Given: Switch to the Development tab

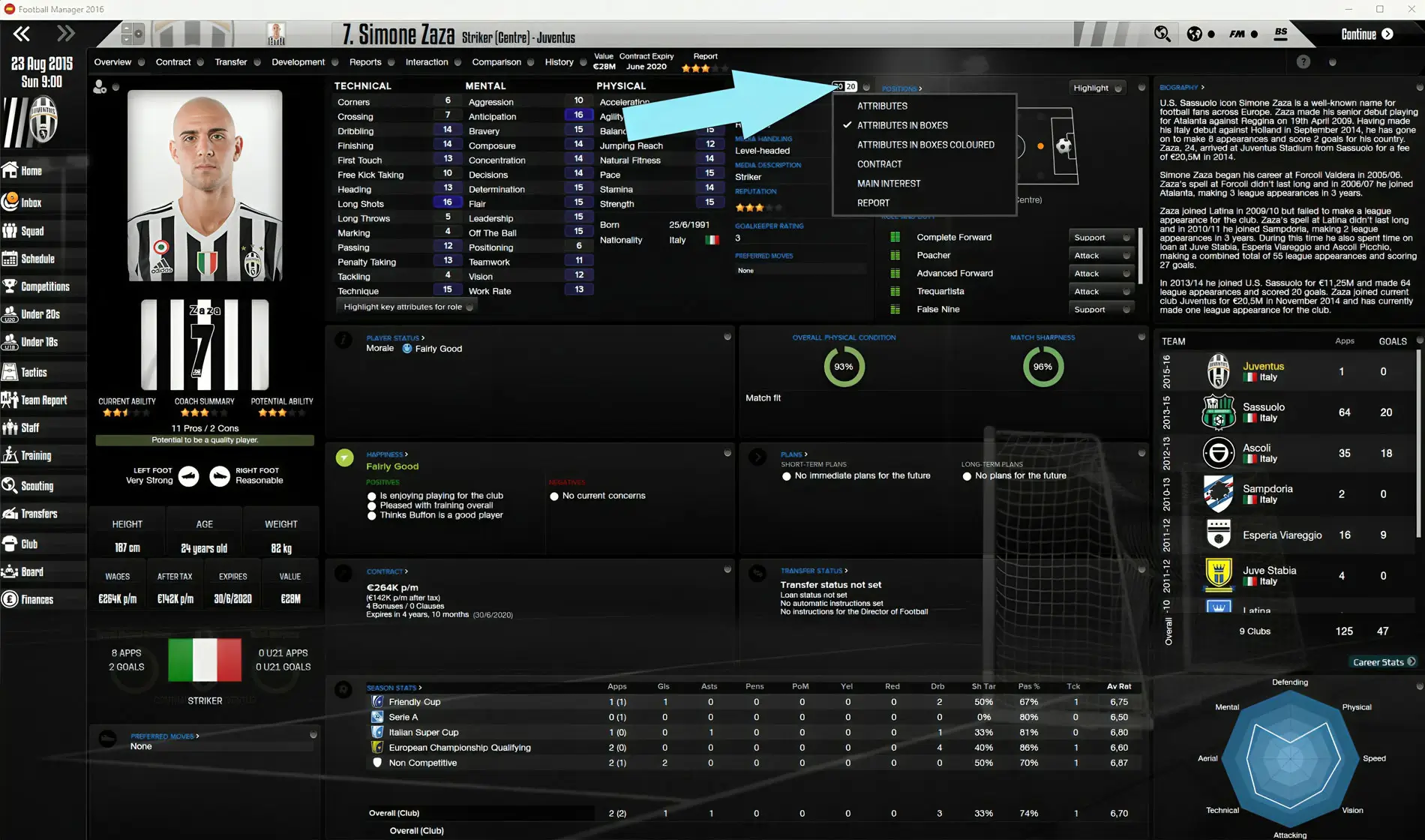Looking at the screenshot, I should (298, 62).
